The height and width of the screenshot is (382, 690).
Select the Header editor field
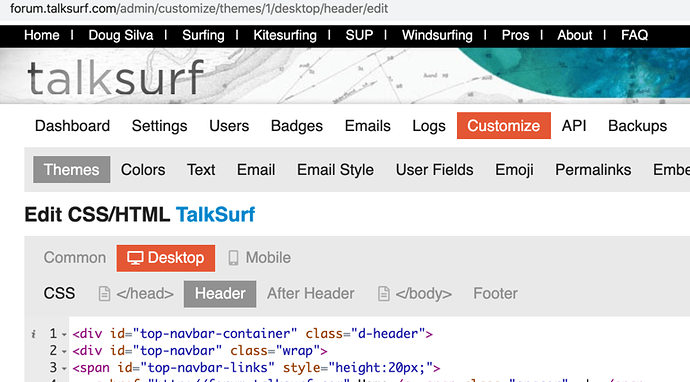[x=220, y=294]
